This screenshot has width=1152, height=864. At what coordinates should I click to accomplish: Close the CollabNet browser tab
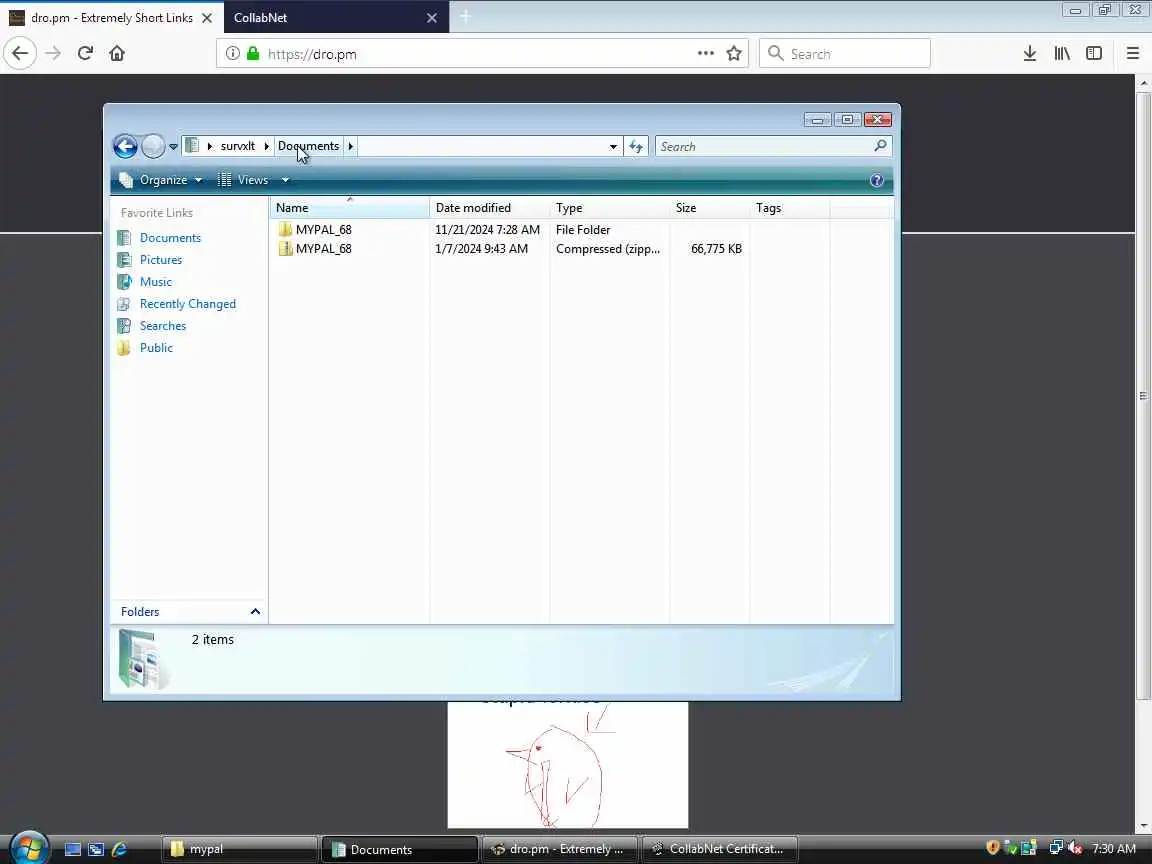(432, 18)
